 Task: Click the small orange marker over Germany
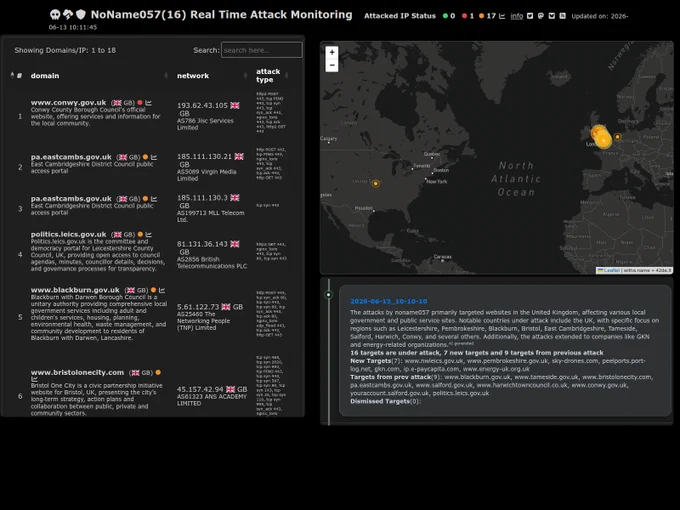(x=617, y=137)
